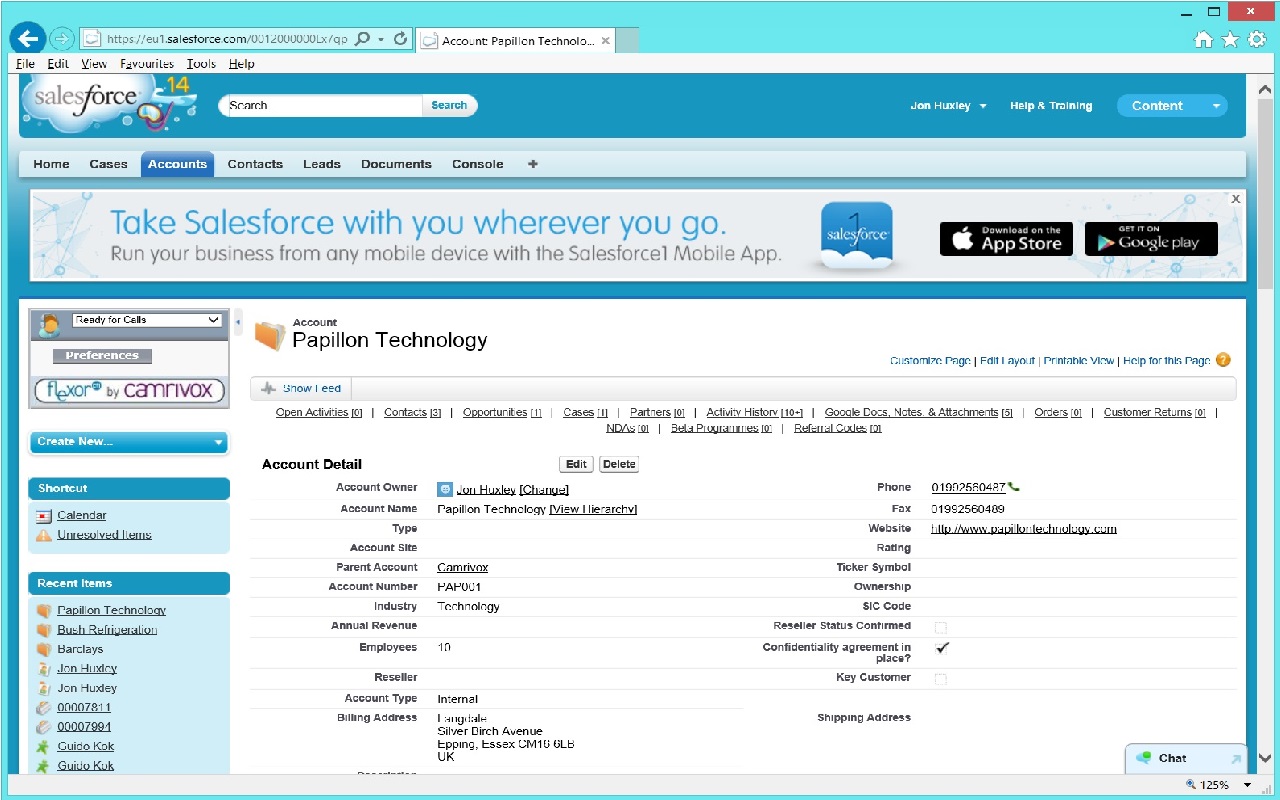Click the Unresolved Items warning icon
Viewport: 1280px width, 800px height.
43,535
